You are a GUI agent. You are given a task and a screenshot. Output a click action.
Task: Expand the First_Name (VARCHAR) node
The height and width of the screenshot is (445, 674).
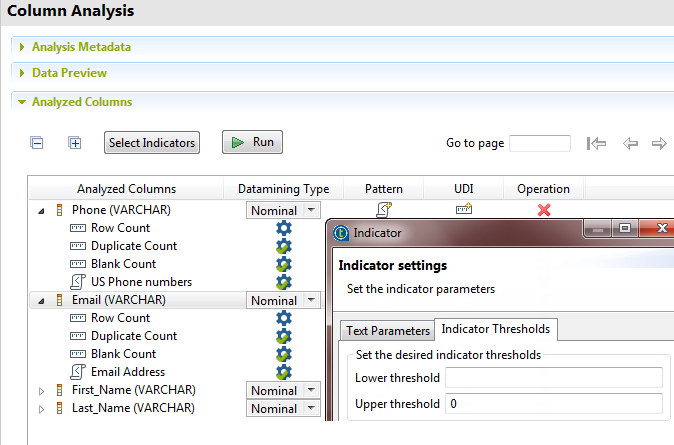click(41, 391)
